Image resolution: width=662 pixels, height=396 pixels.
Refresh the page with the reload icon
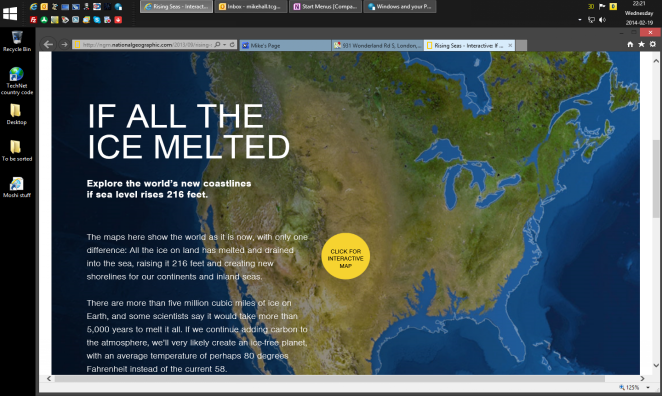coord(232,44)
